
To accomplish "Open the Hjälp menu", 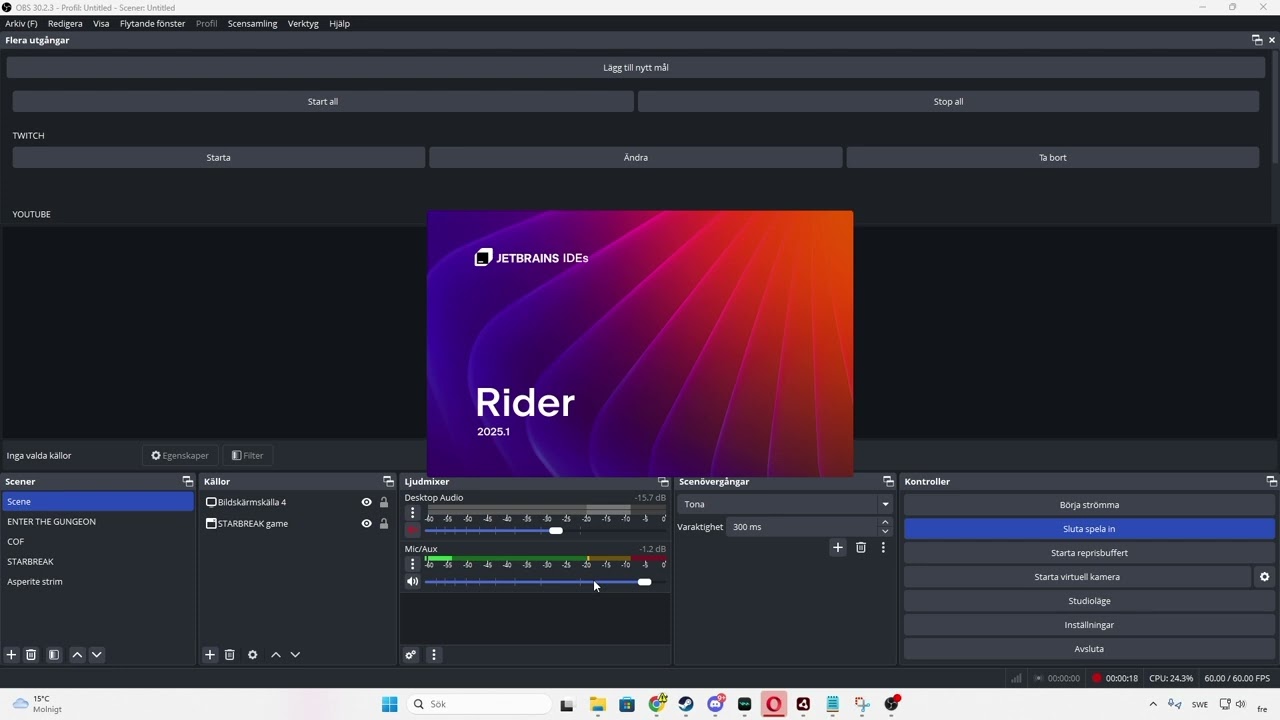I will point(339,23).
